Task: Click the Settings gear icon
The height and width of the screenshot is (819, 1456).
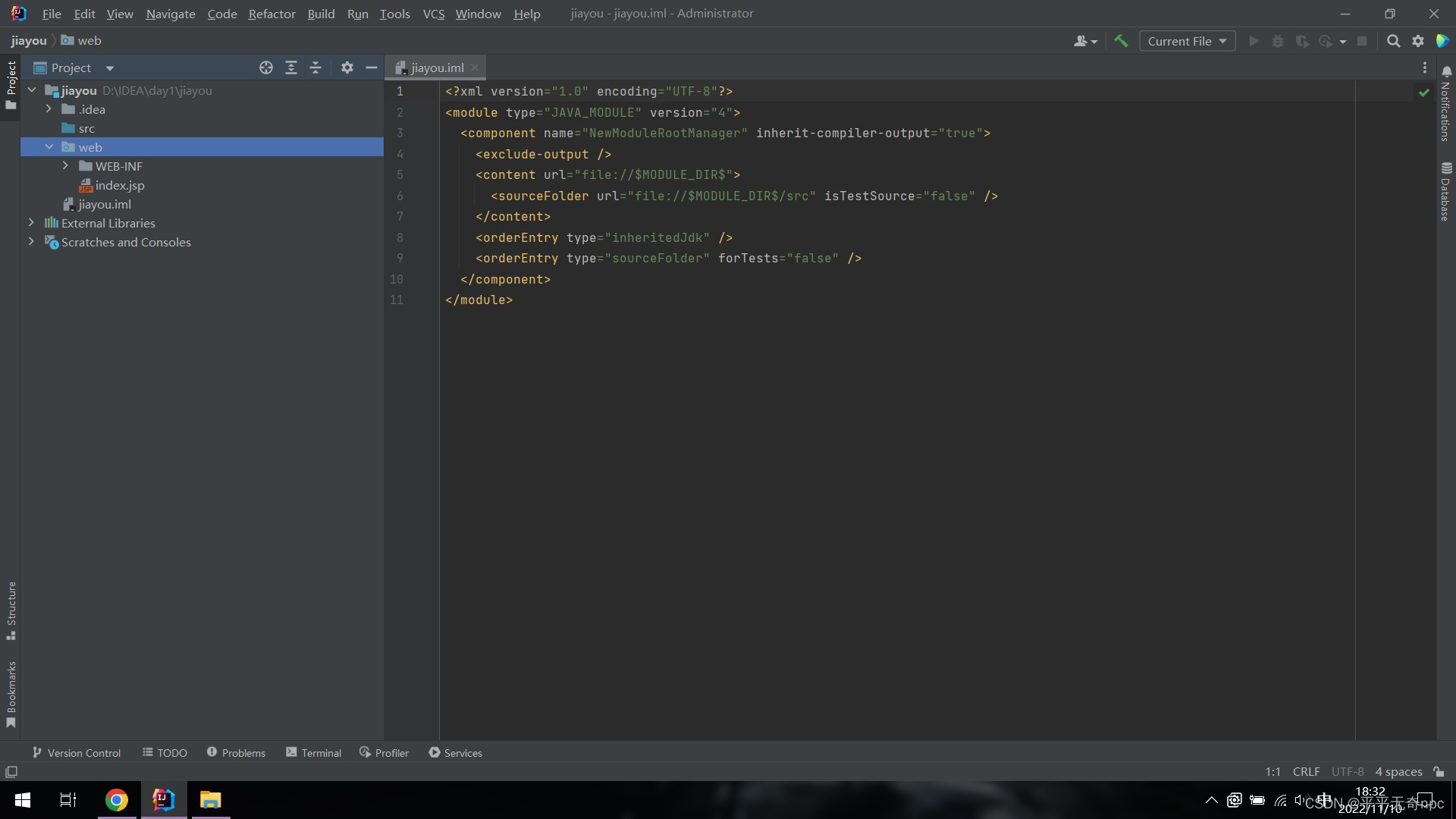Action: coord(1419,41)
